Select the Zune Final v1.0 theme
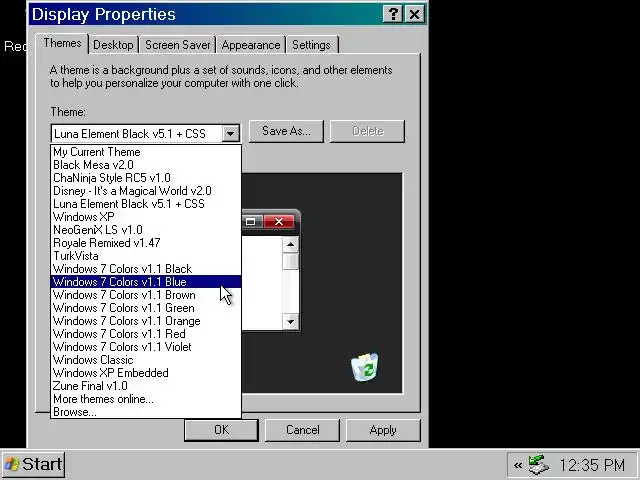640x480 pixels. pos(146,386)
